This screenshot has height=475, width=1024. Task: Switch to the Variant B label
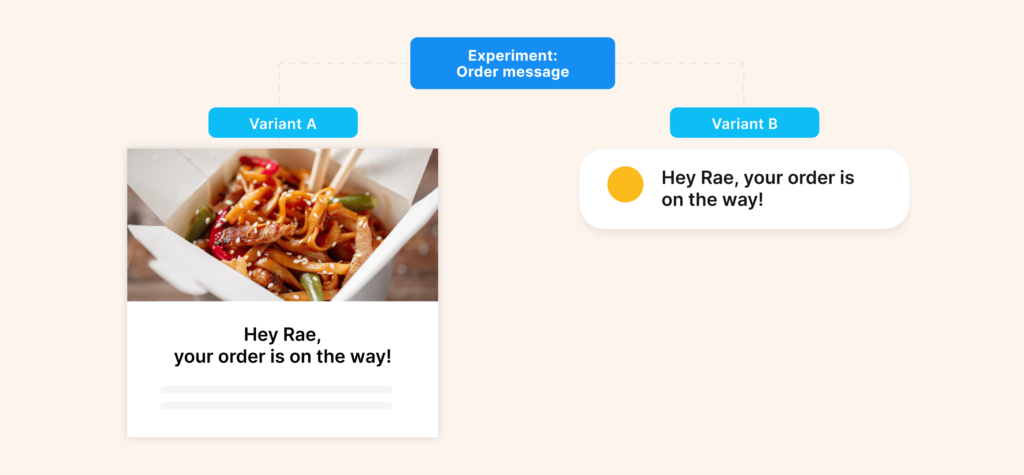click(x=744, y=123)
